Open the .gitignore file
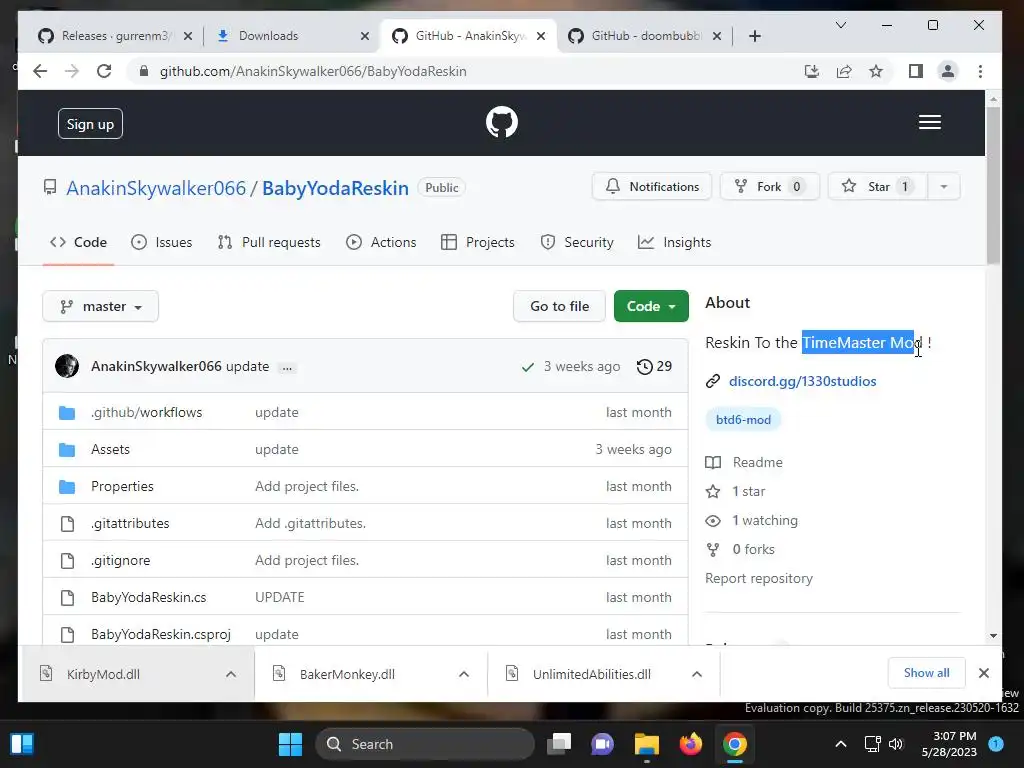This screenshot has width=1024, height=768. (120, 560)
